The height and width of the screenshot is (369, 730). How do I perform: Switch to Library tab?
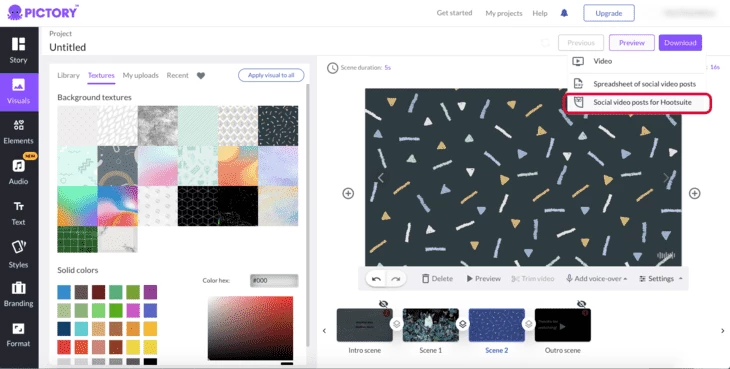point(68,75)
